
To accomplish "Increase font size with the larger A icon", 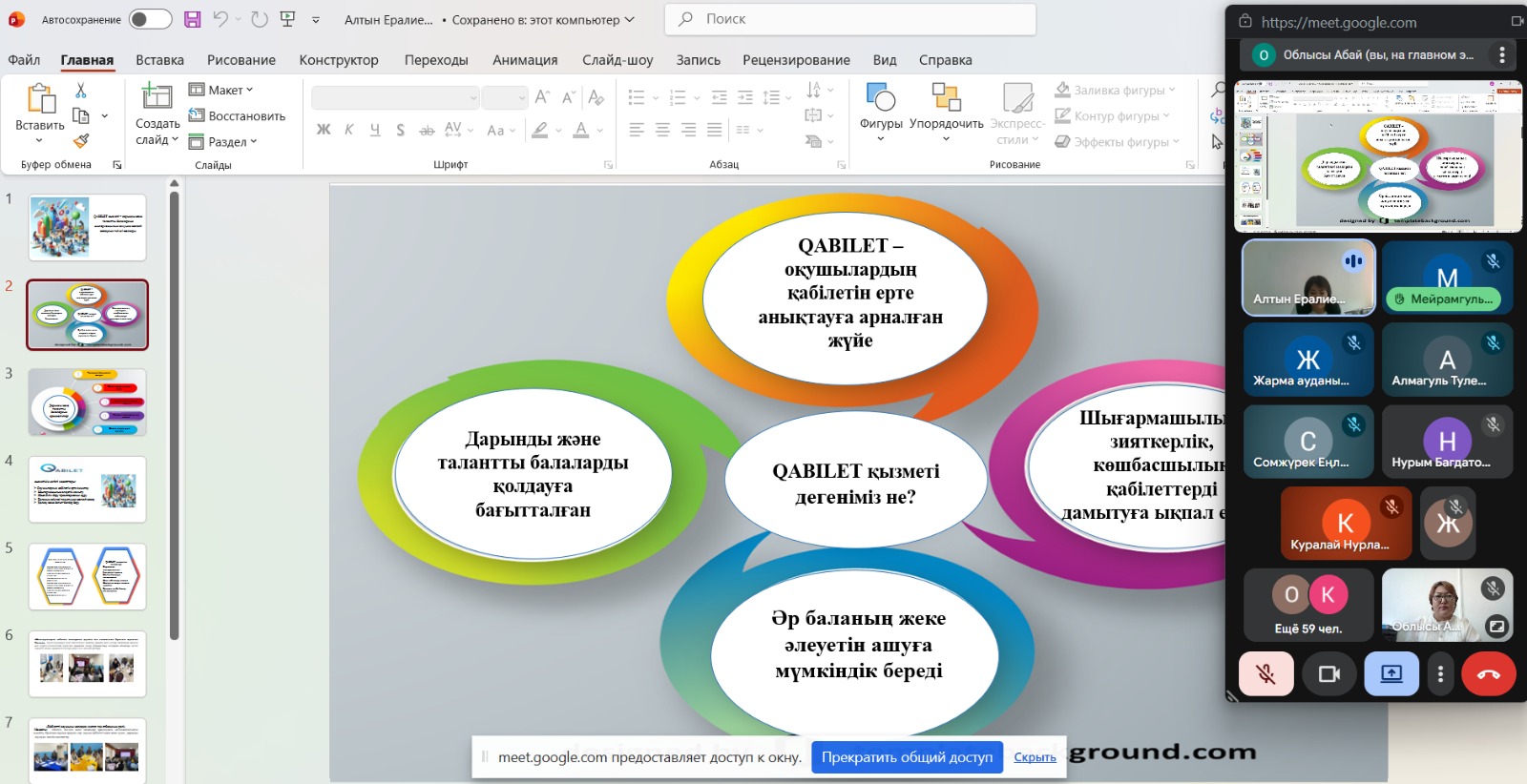I will click(542, 97).
